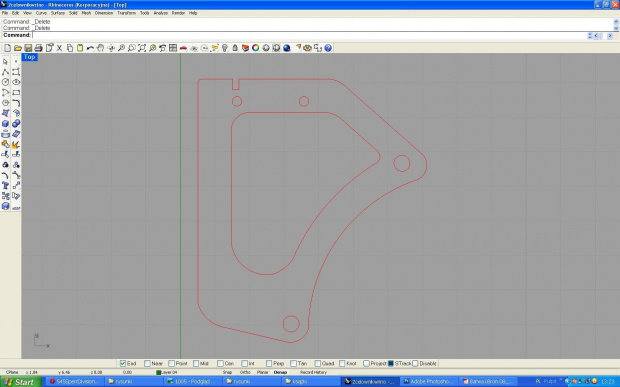Cut selection with the scissors icon
Viewport: 620px width, 387px height.
(59, 48)
